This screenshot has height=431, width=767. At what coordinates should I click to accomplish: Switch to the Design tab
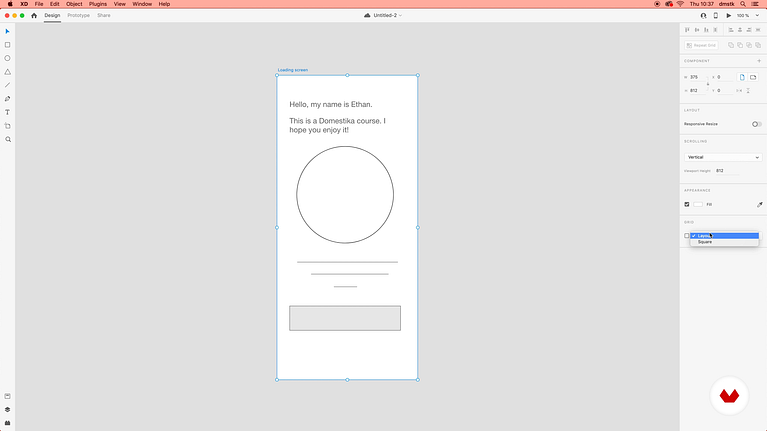[52, 16]
